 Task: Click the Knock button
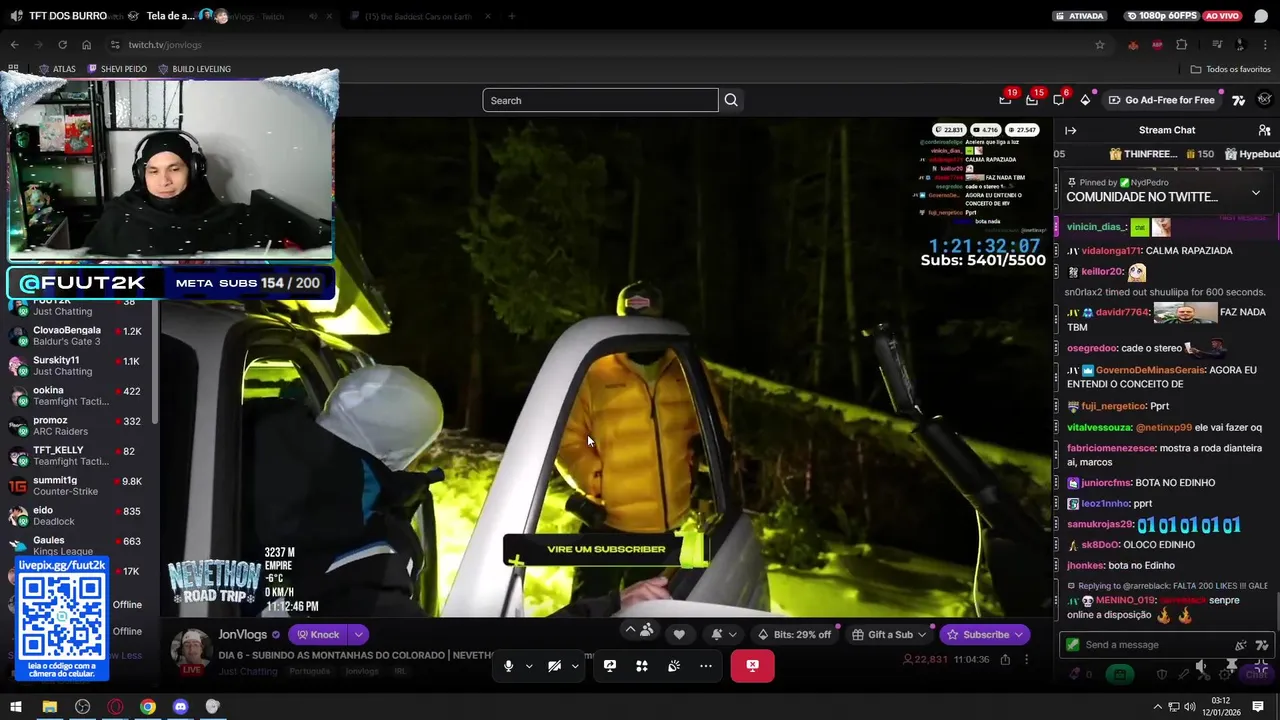coord(318,634)
